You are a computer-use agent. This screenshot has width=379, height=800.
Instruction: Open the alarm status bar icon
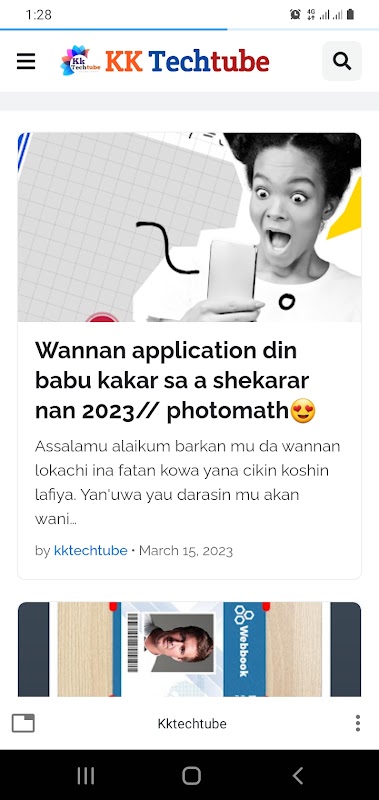pyautogui.click(x=295, y=14)
